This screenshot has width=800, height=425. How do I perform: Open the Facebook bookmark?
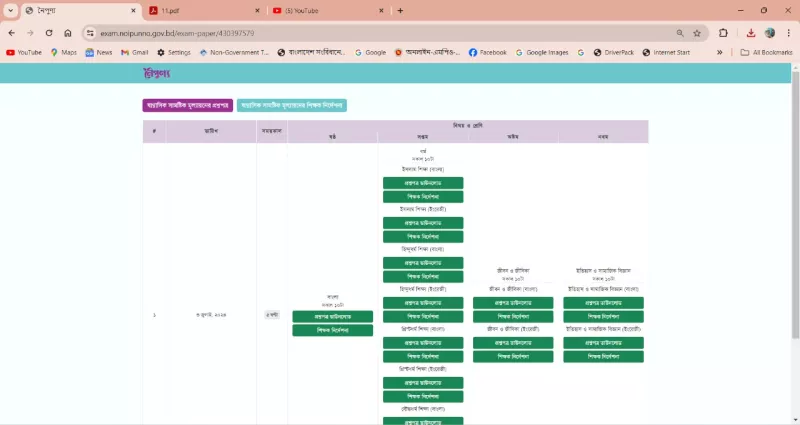click(x=488, y=52)
